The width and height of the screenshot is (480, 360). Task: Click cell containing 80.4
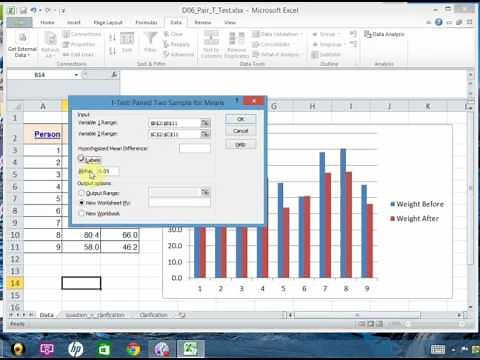point(81,235)
